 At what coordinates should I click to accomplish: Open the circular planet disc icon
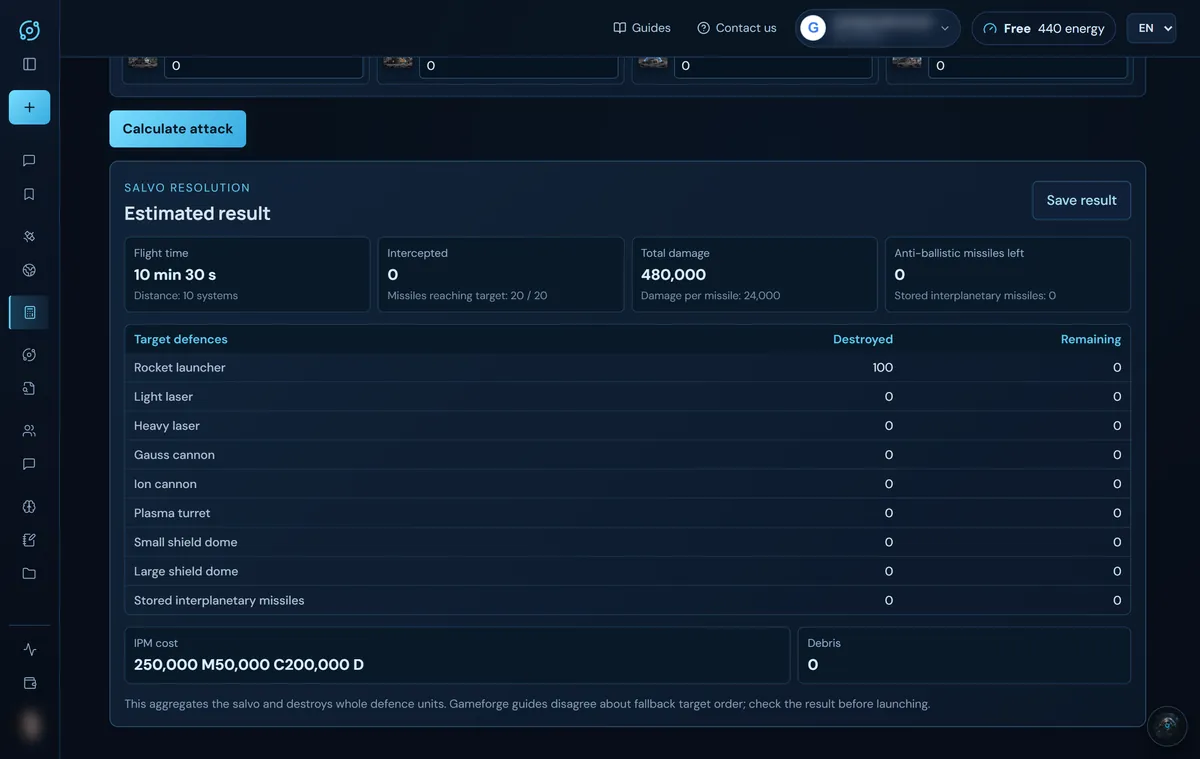[29, 354]
